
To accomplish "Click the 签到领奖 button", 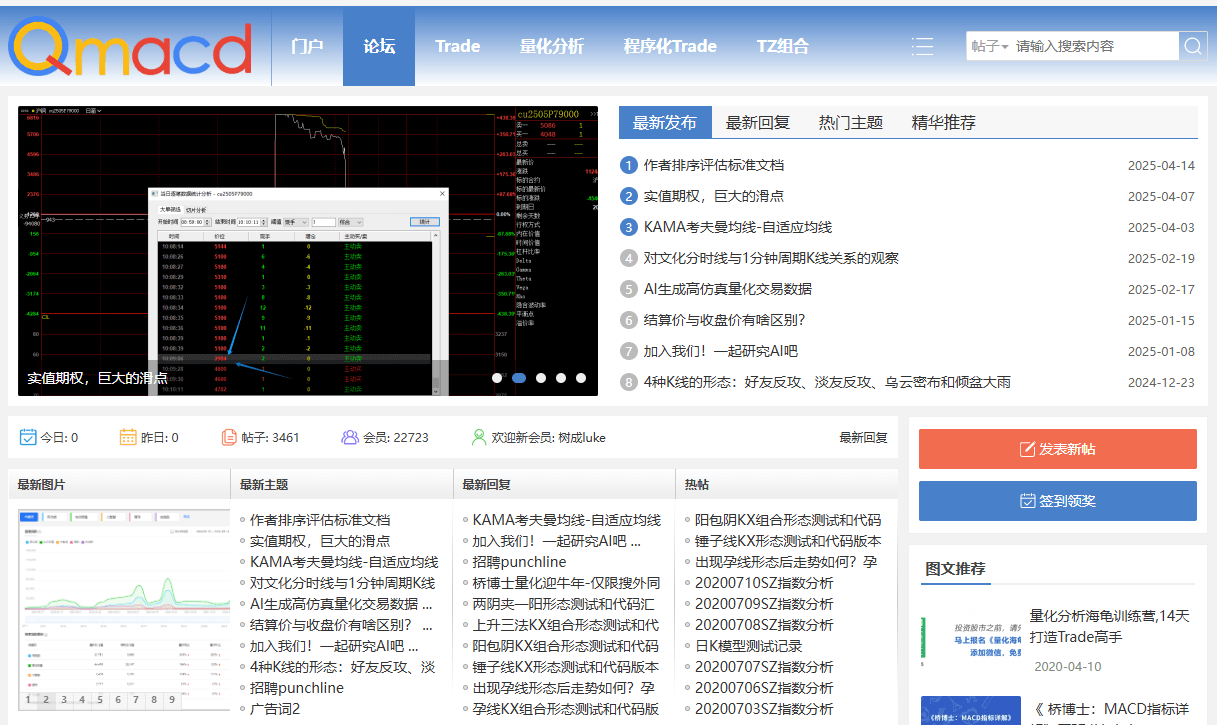I will (x=1057, y=501).
